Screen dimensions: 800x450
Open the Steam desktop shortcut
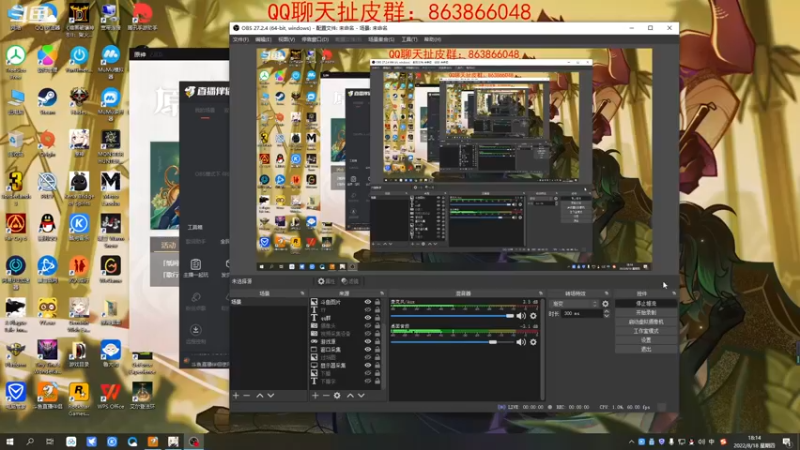click(x=47, y=102)
